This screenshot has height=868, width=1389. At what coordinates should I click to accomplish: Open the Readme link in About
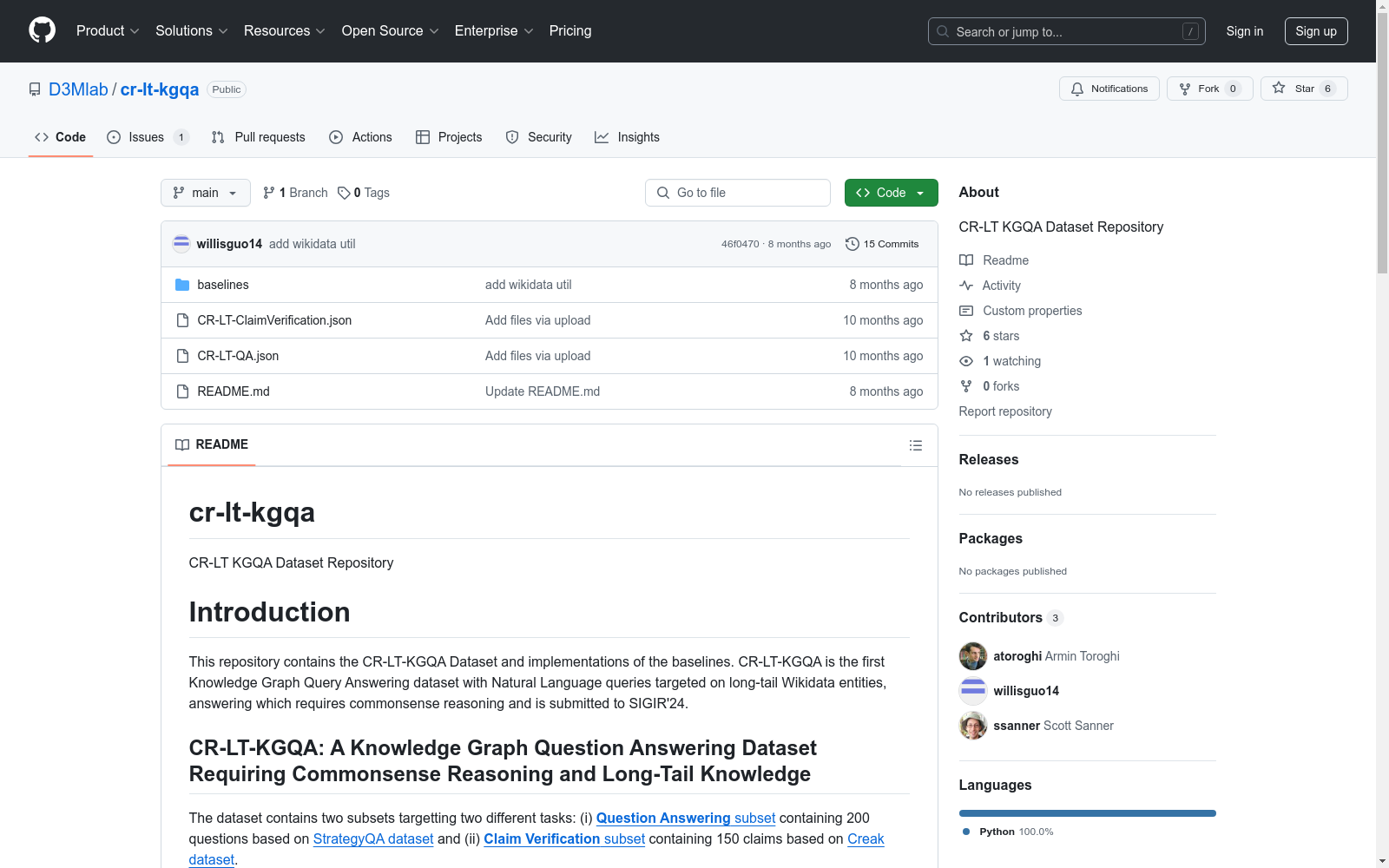point(994,260)
